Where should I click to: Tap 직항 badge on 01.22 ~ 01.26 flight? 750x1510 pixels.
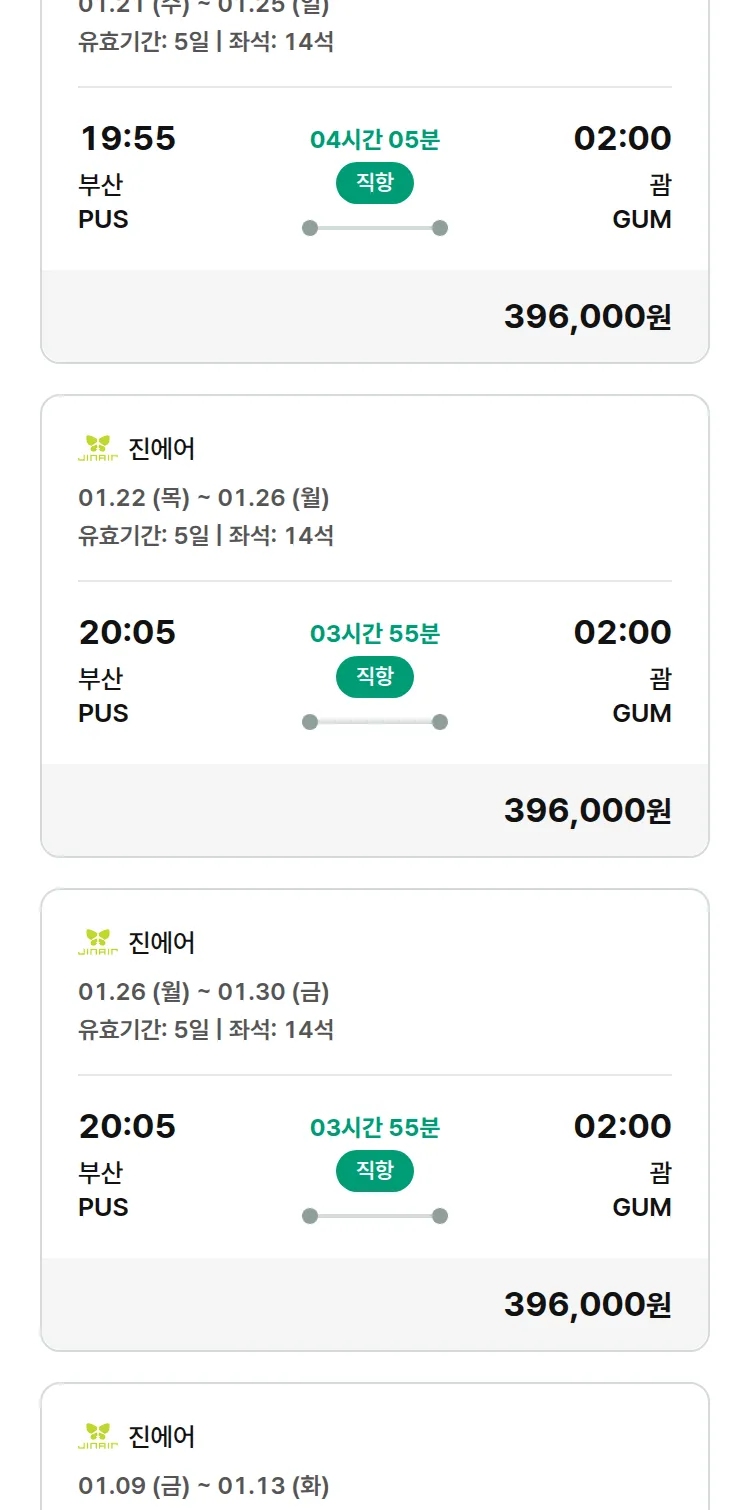click(x=374, y=677)
